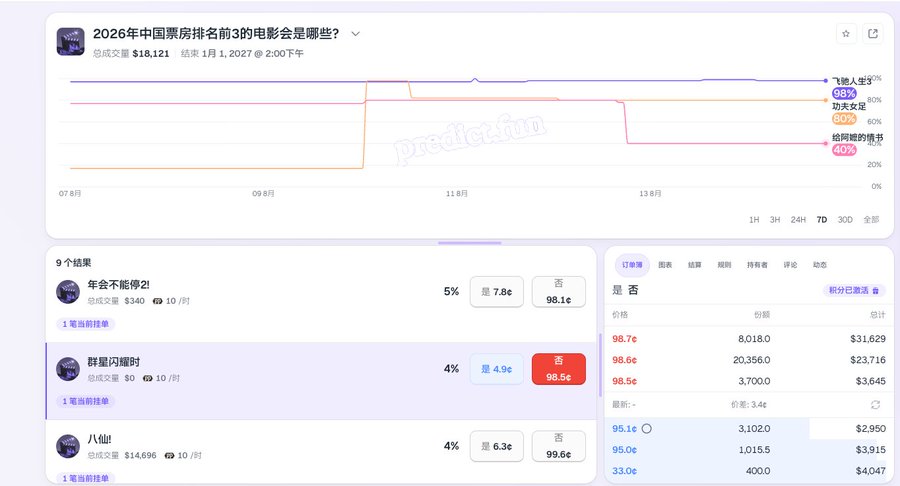Select the 30D chart range
900x486 pixels.
click(x=845, y=220)
